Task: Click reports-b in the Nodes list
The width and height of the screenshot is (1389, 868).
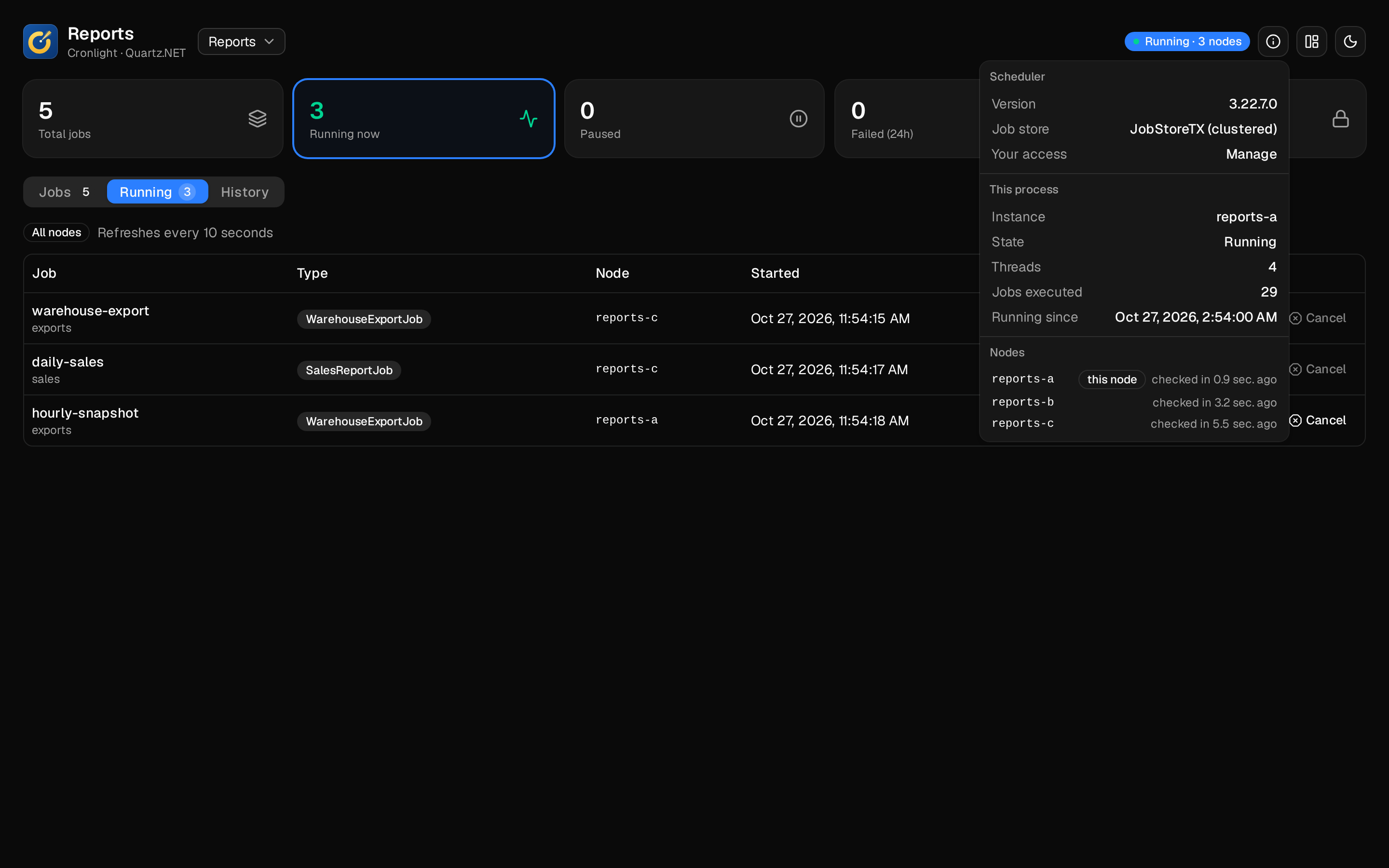Action: tap(1023, 403)
